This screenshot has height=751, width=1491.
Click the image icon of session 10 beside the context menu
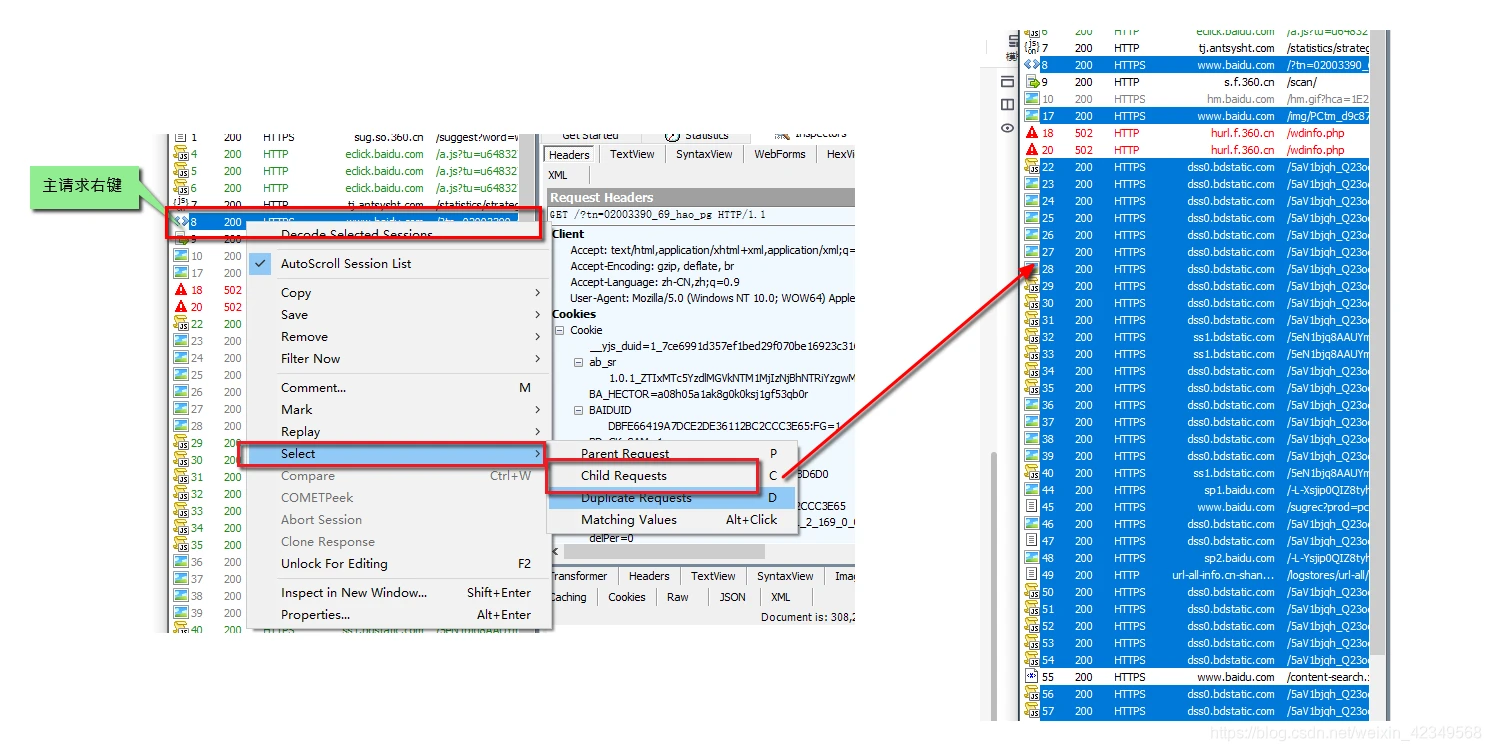click(x=181, y=256)
